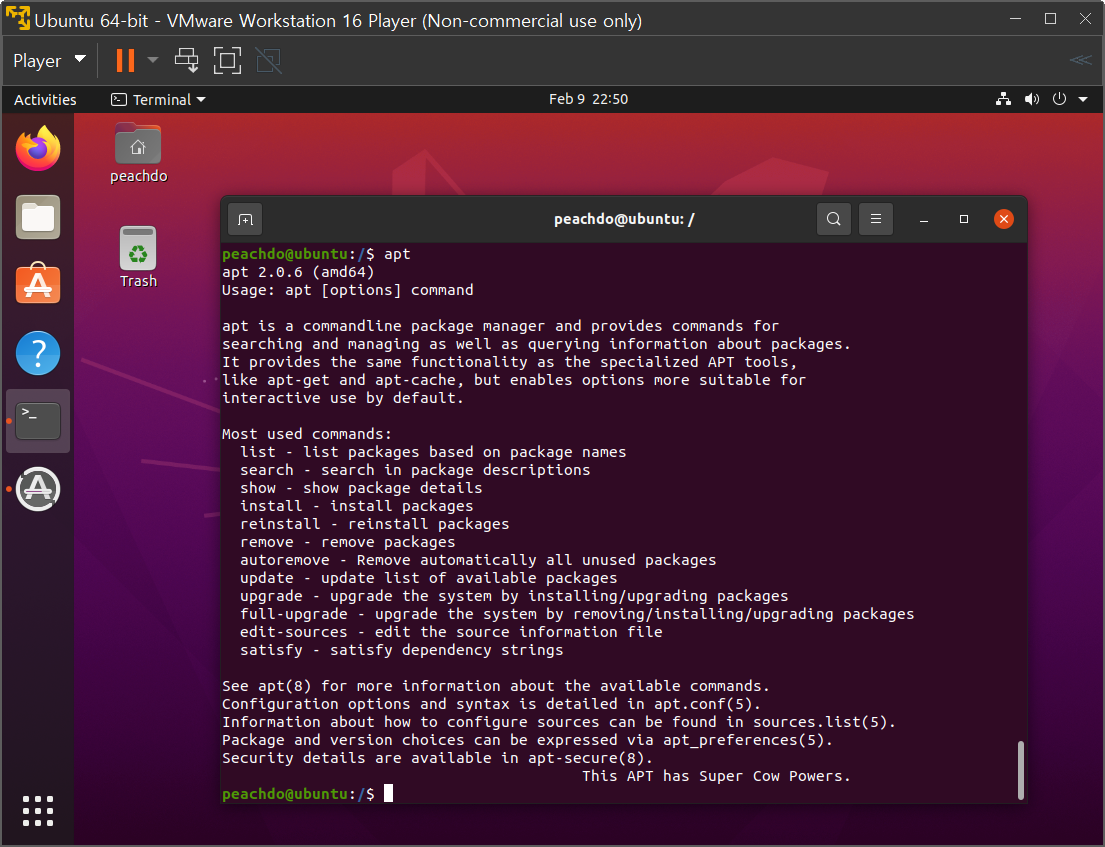
Task: Show the applications grid
Action: [x=38, y=810]
